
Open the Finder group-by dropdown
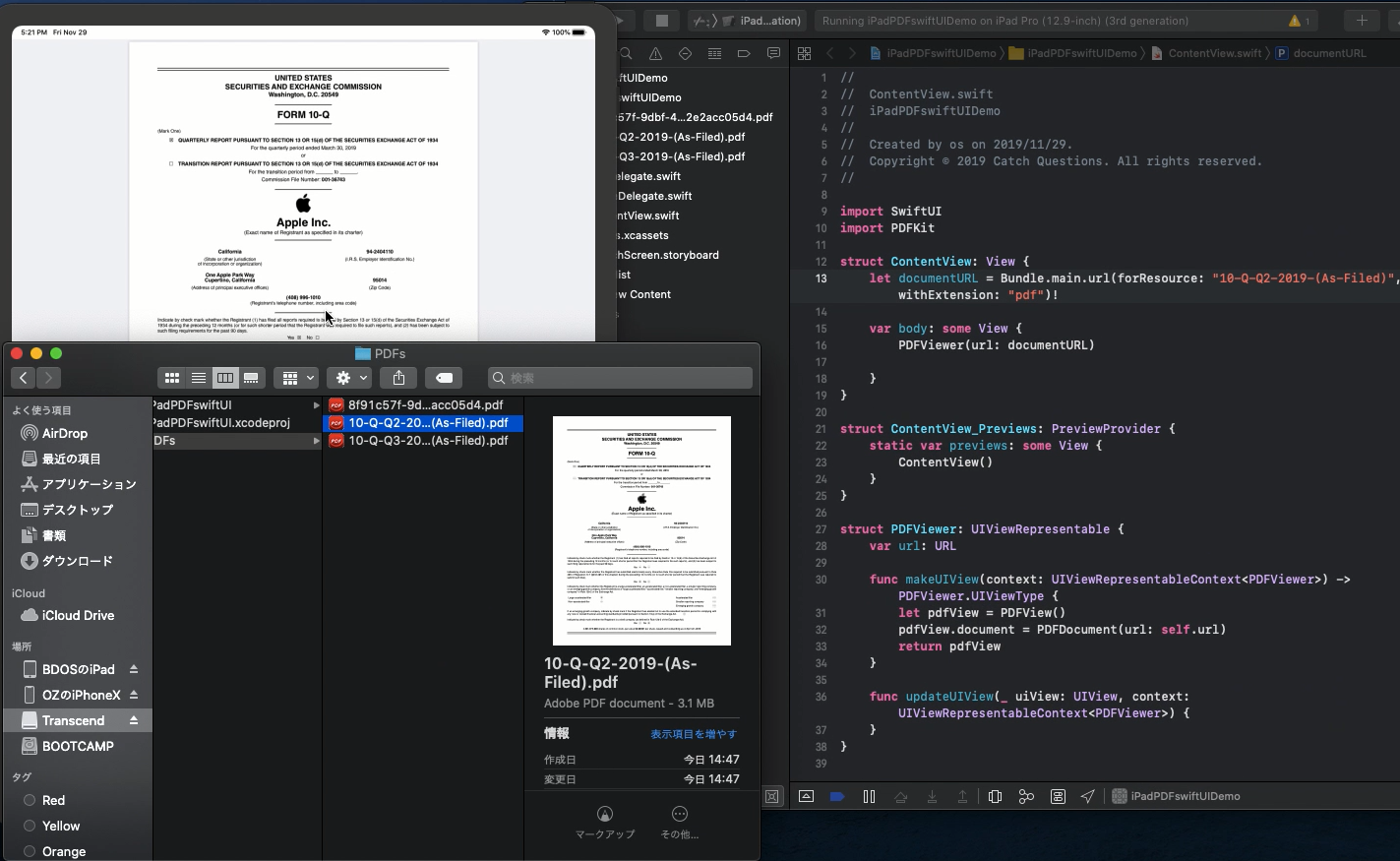pyautogui.click(x=296, y=378)
